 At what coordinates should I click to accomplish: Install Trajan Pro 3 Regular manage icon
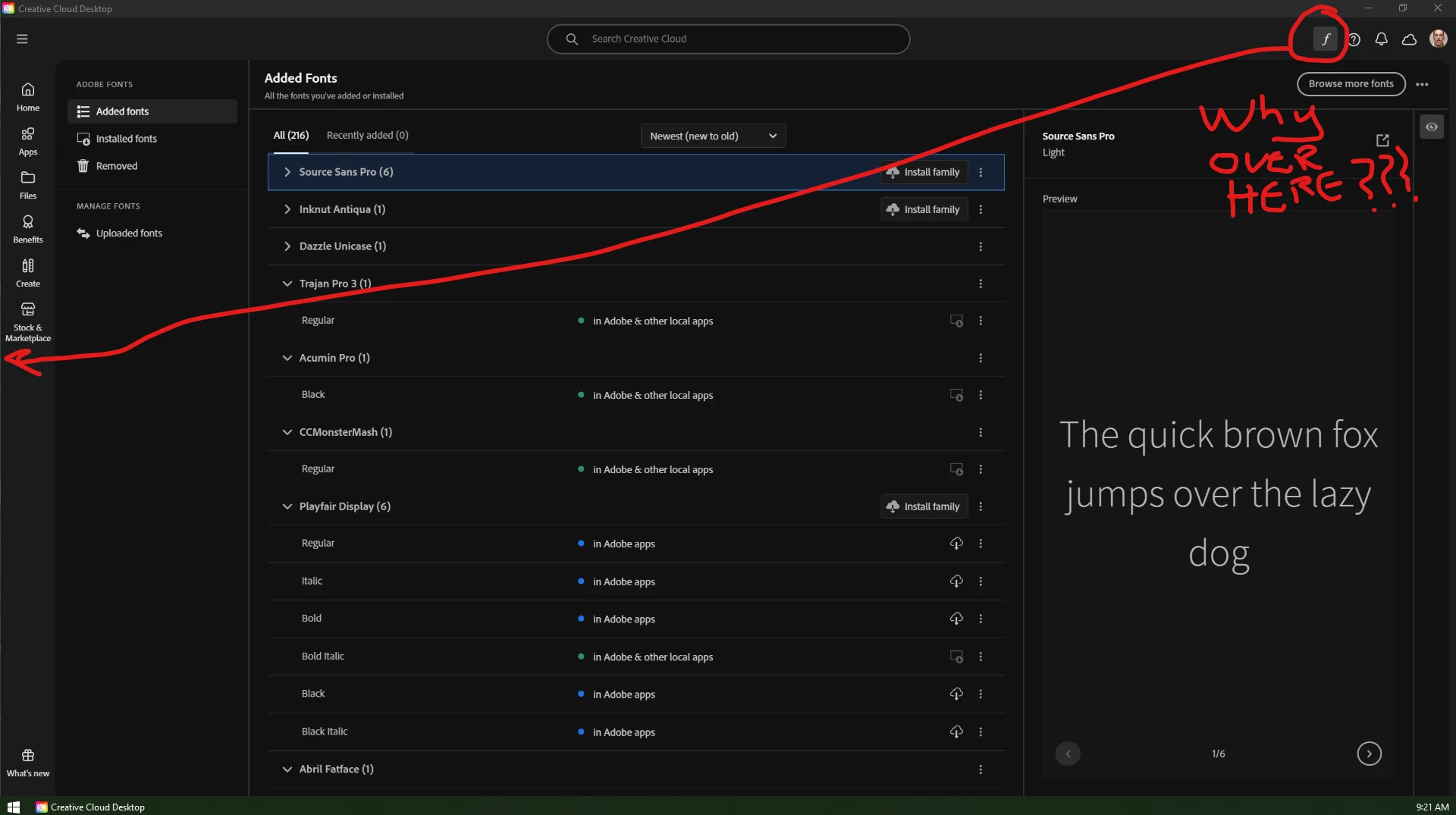(x=956, y=321)
